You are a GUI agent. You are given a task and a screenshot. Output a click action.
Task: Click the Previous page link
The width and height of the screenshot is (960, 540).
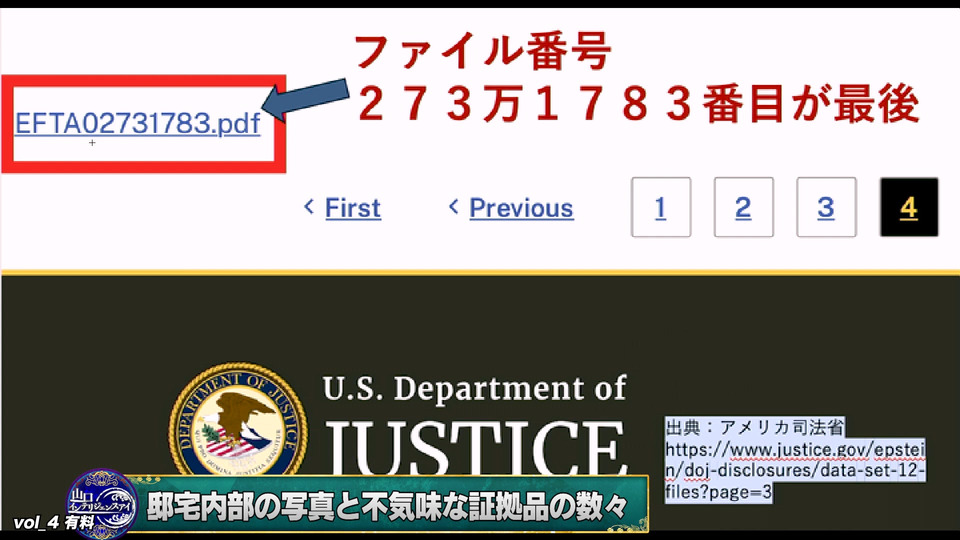(x=521, y=208)
